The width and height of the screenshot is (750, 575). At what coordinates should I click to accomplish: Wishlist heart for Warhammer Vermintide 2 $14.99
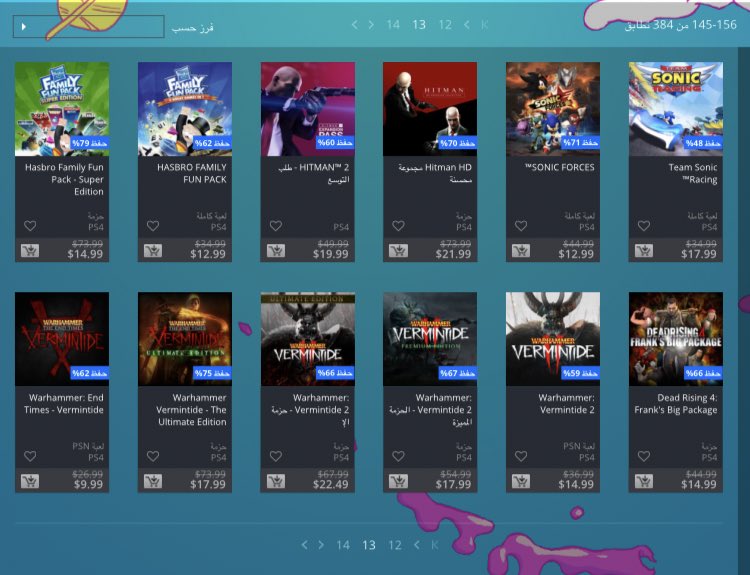pyautogui.click(x=521, y=456)
